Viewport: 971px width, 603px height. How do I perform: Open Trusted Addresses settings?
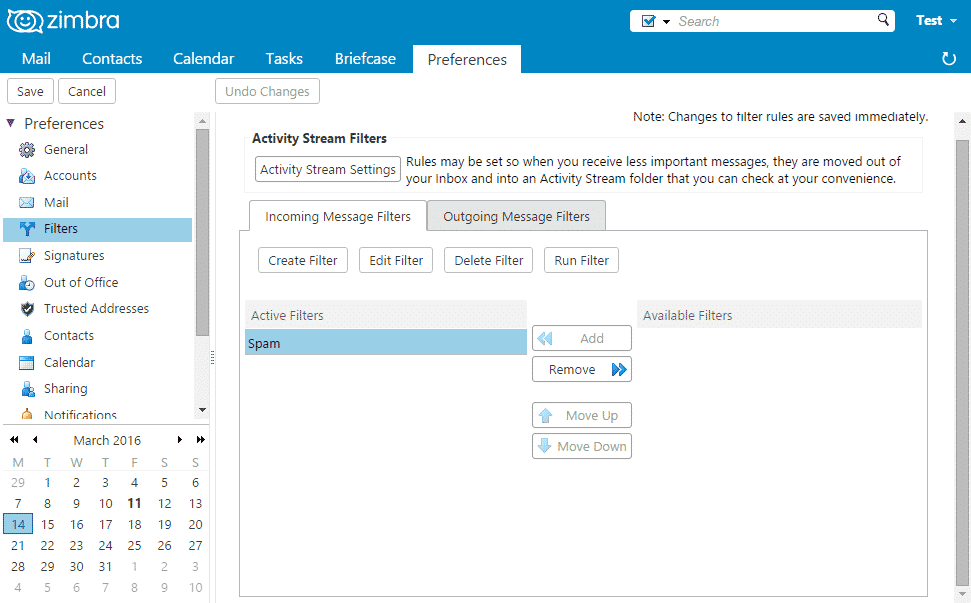click(x=90, y=308)
